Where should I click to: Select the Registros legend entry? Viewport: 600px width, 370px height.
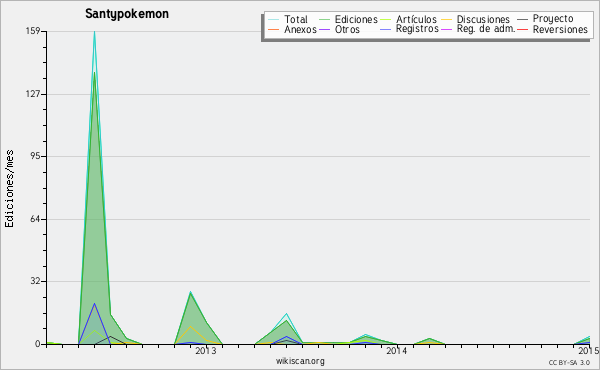(x=417, y=29)
